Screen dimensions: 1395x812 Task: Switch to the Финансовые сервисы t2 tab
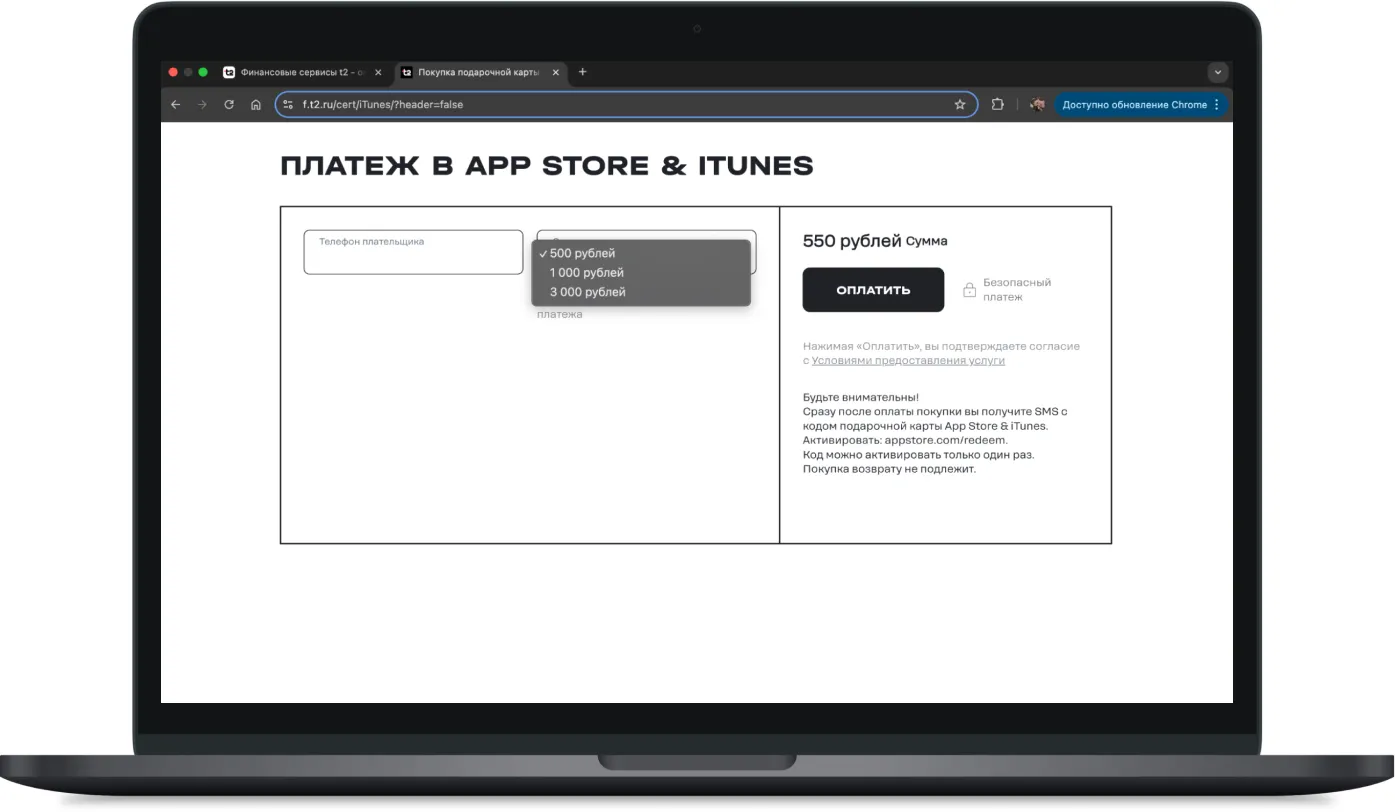295,72
